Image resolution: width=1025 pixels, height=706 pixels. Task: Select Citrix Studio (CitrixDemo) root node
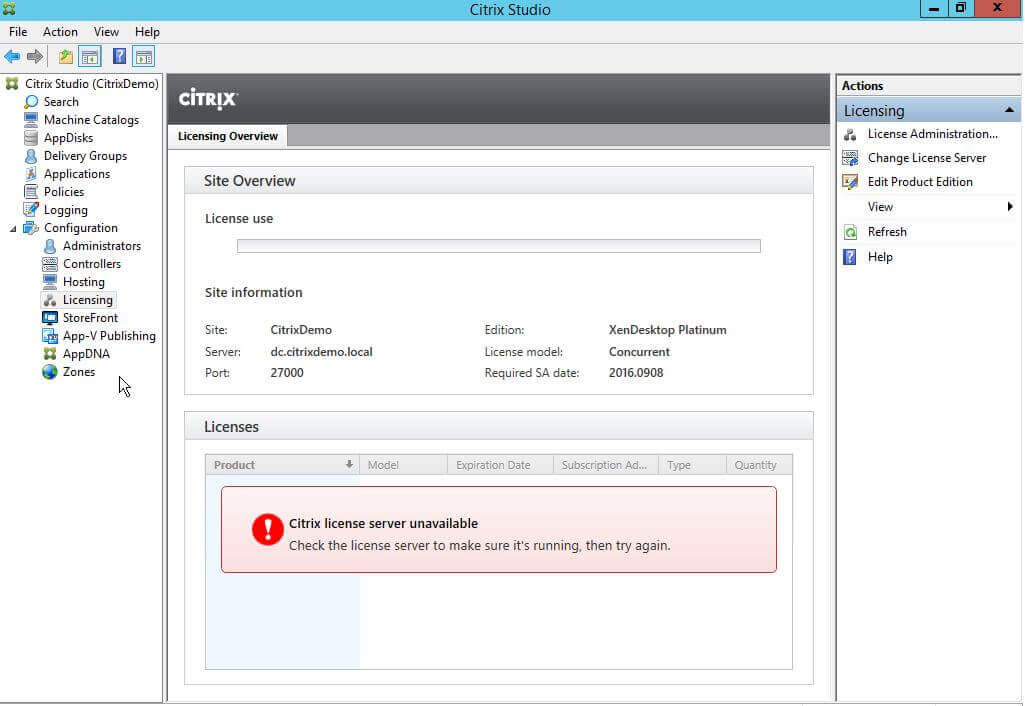pos(92,84)
